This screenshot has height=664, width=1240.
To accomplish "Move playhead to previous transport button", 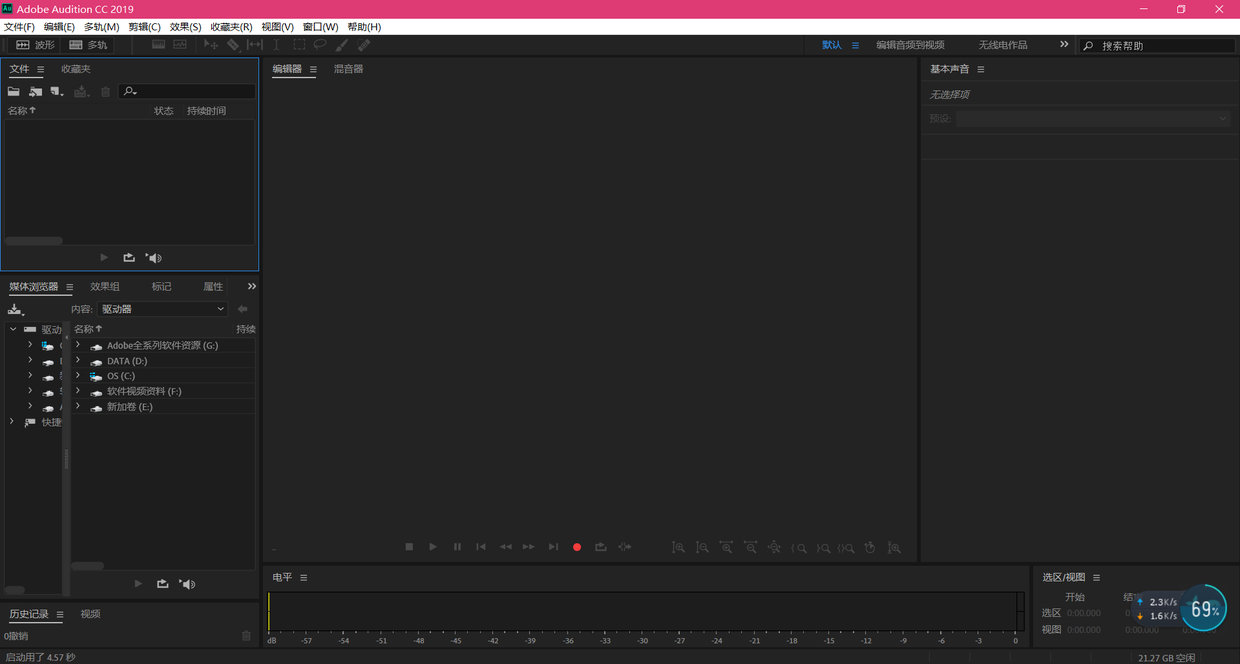I will pos(481,547).
